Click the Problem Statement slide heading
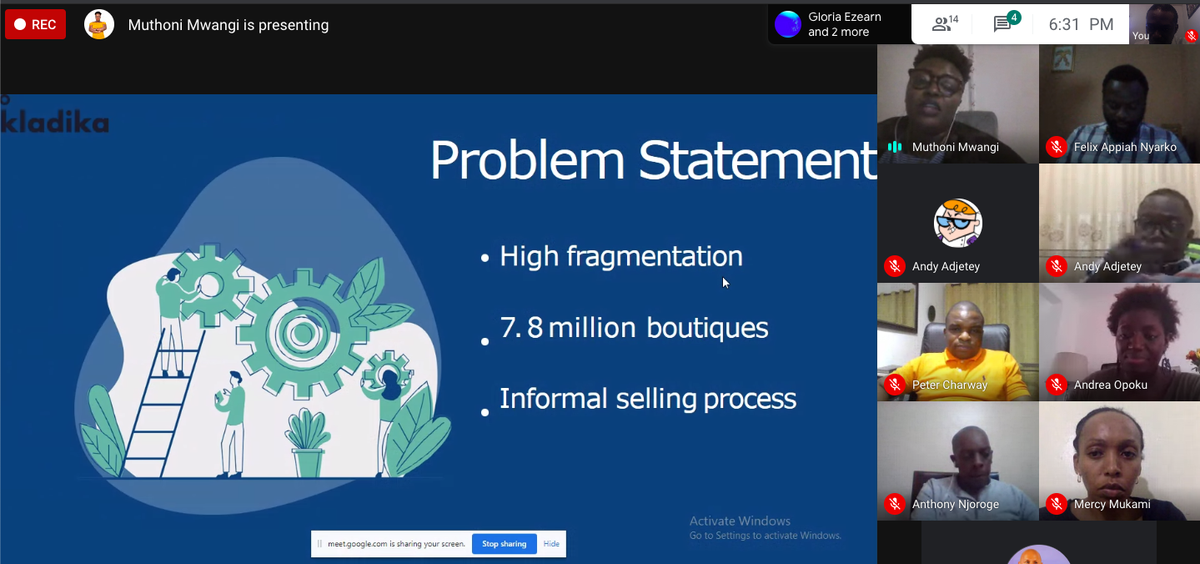Viewport: 1200px width, 564px height. click(x=653, y=162)
